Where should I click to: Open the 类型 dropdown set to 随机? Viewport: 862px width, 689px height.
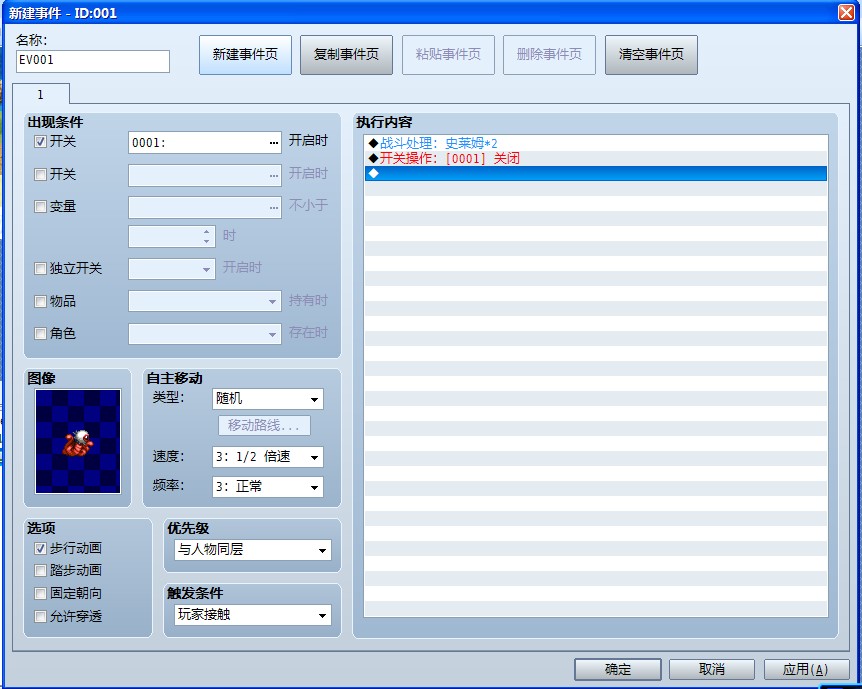(268, 399)
